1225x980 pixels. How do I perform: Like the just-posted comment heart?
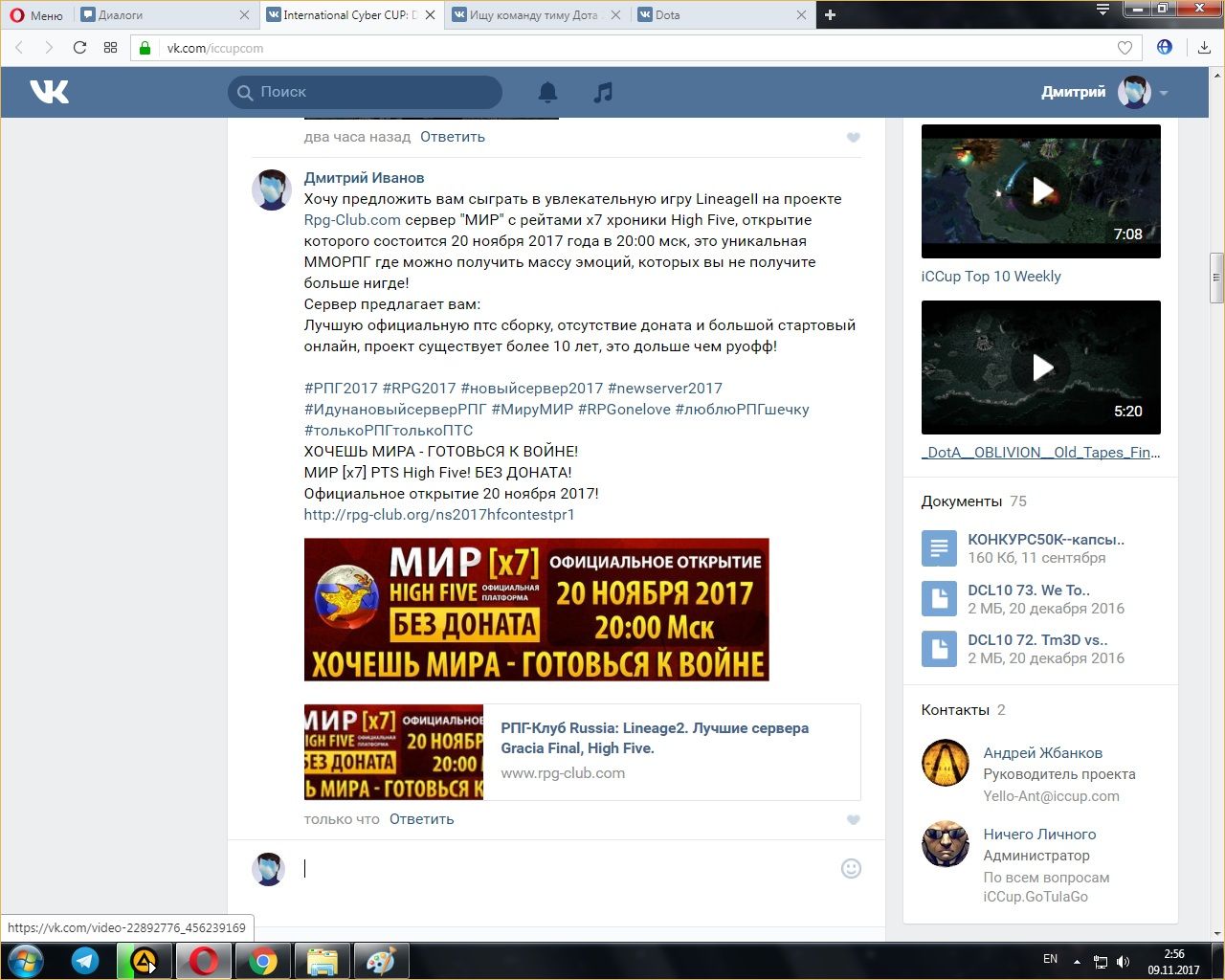[x=854, y=820]
